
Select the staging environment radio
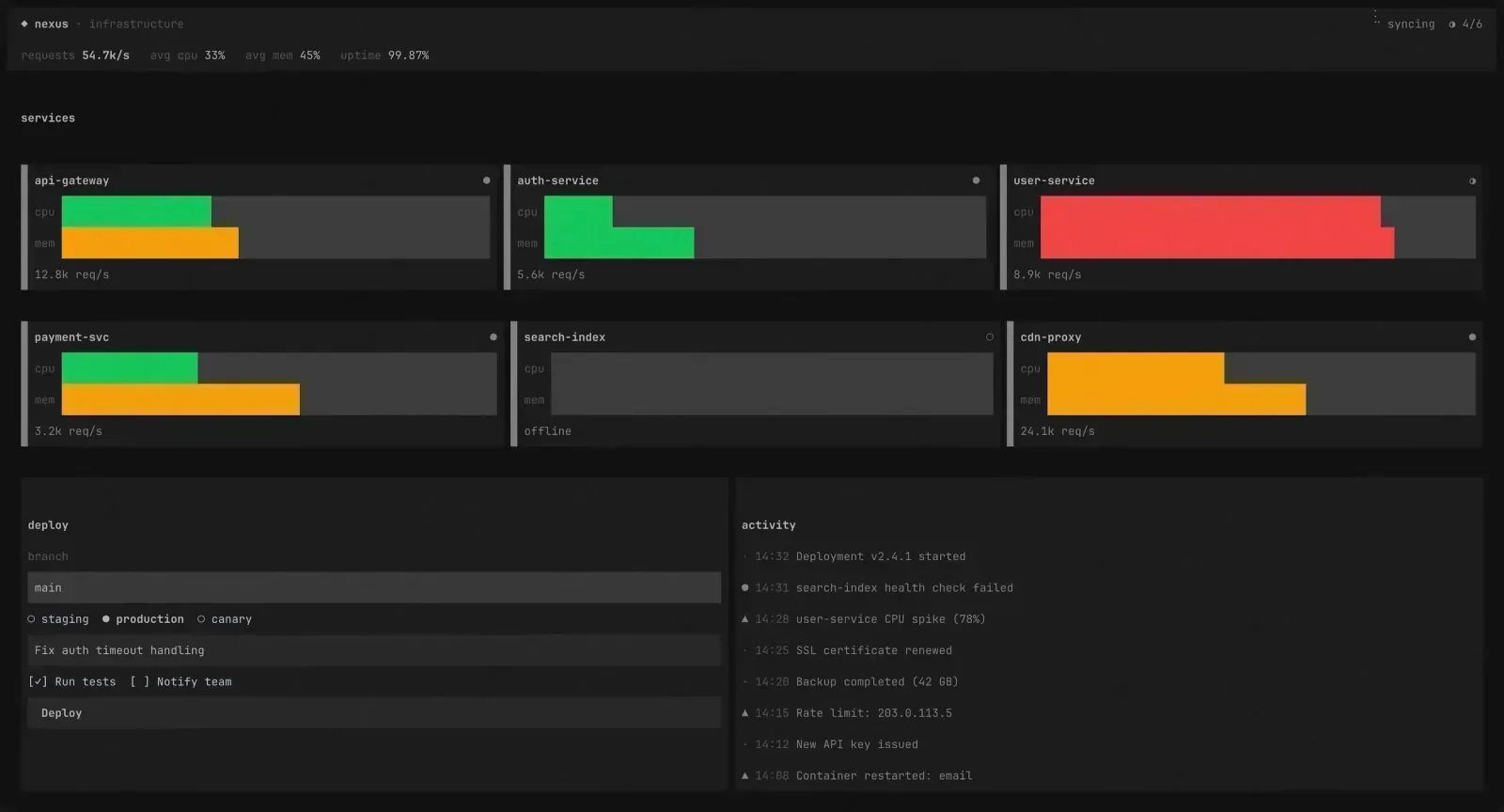pos(32,619)
